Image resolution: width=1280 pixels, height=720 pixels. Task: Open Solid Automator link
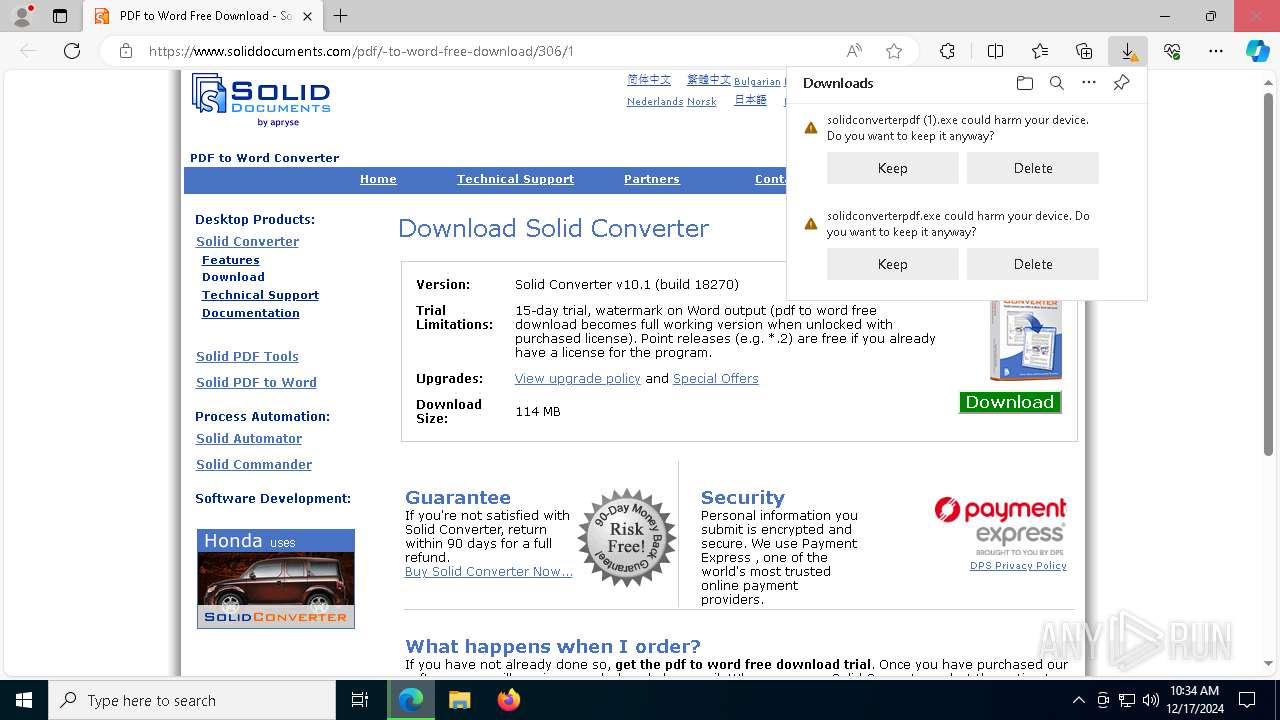point(248,438)
